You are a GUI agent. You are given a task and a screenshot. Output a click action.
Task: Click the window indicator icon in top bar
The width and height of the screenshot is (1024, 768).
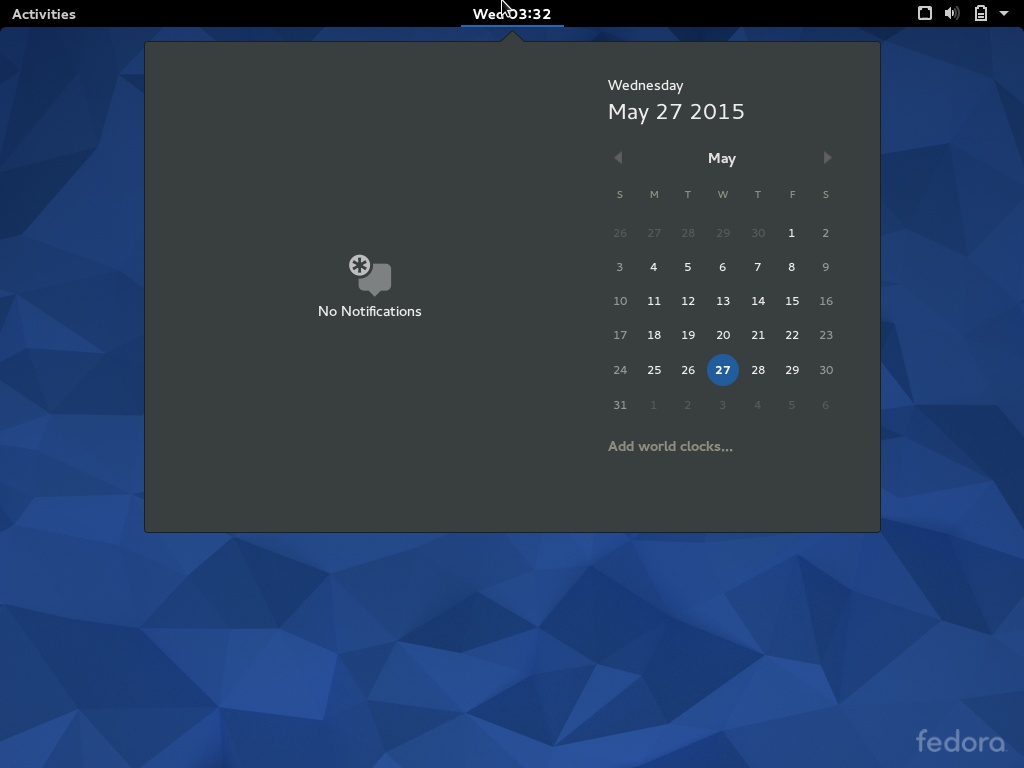pos(925,14)
